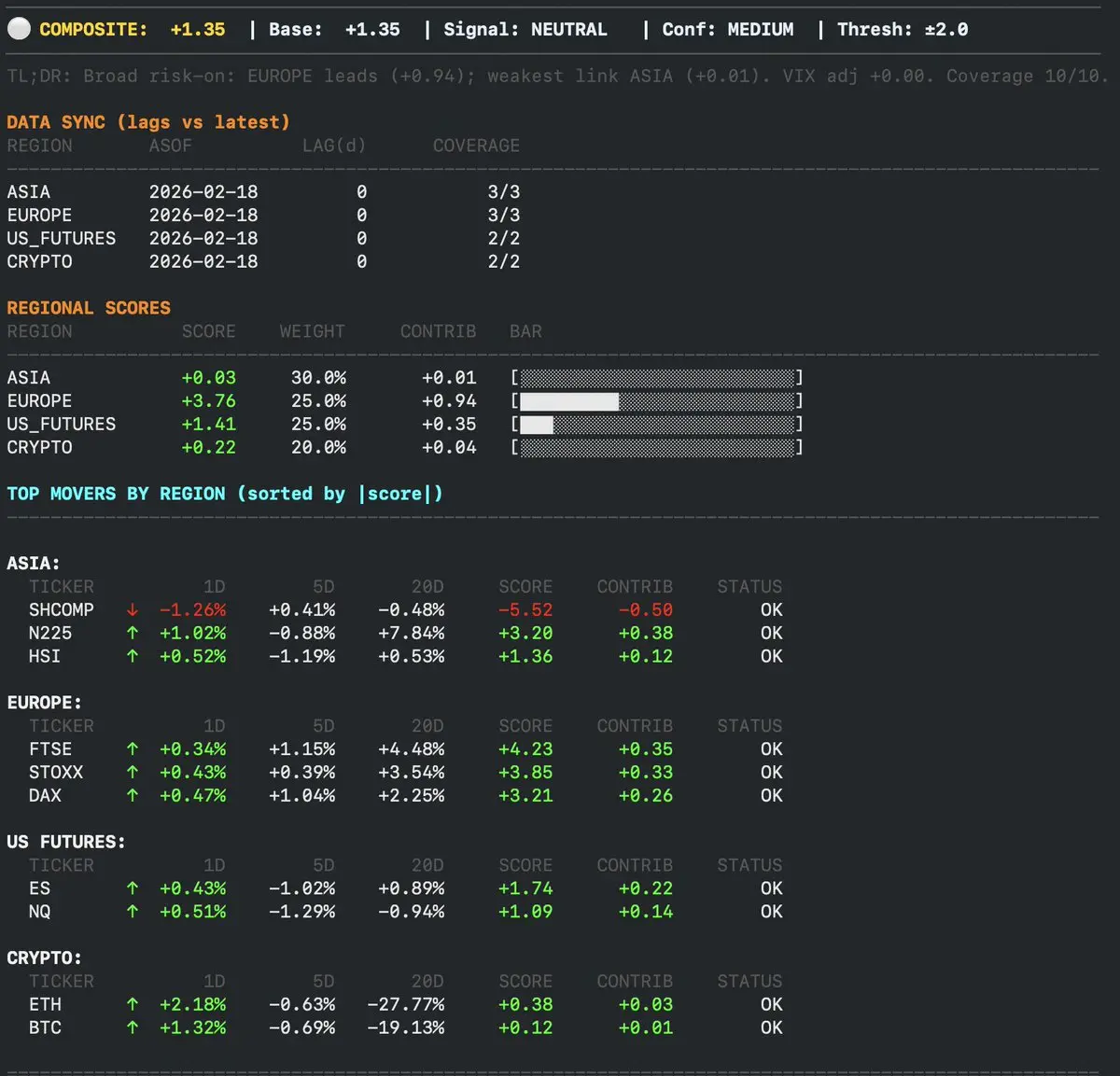Click the EUROPE score value +3.76
This screenshot has width=1120, height=1076.
coord(208,401)
